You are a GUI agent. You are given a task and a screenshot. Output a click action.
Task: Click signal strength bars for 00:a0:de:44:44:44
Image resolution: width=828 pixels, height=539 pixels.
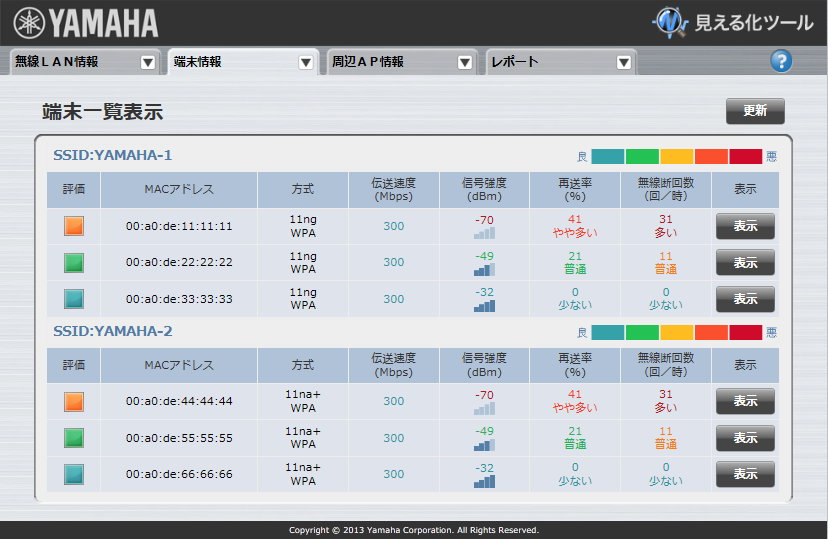[x=484, y=409]
